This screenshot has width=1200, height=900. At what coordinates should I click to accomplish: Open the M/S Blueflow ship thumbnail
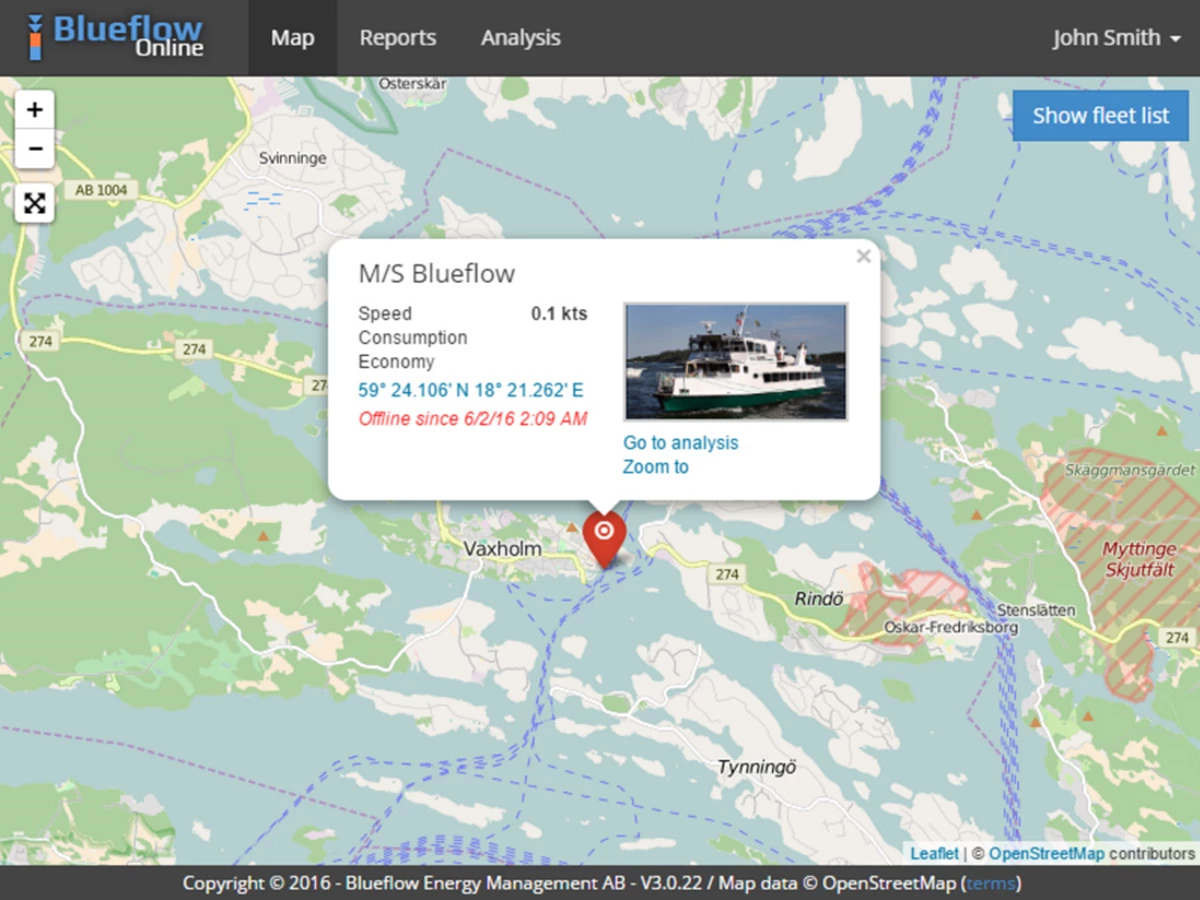735,361
